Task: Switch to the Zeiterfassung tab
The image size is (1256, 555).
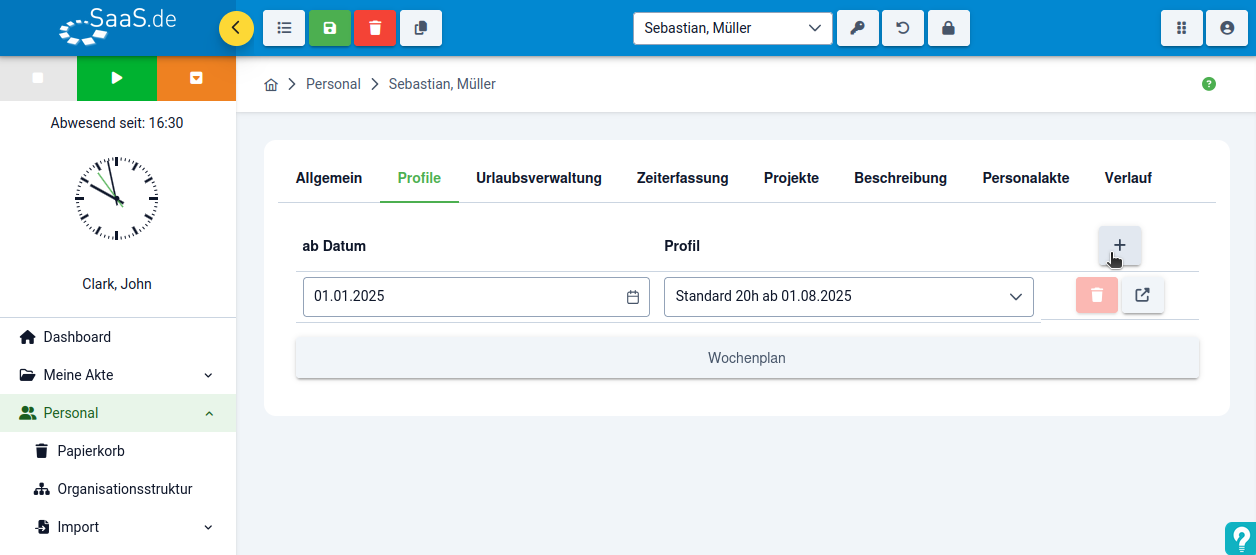Action: pyautogui.click(x=682, y=178)
